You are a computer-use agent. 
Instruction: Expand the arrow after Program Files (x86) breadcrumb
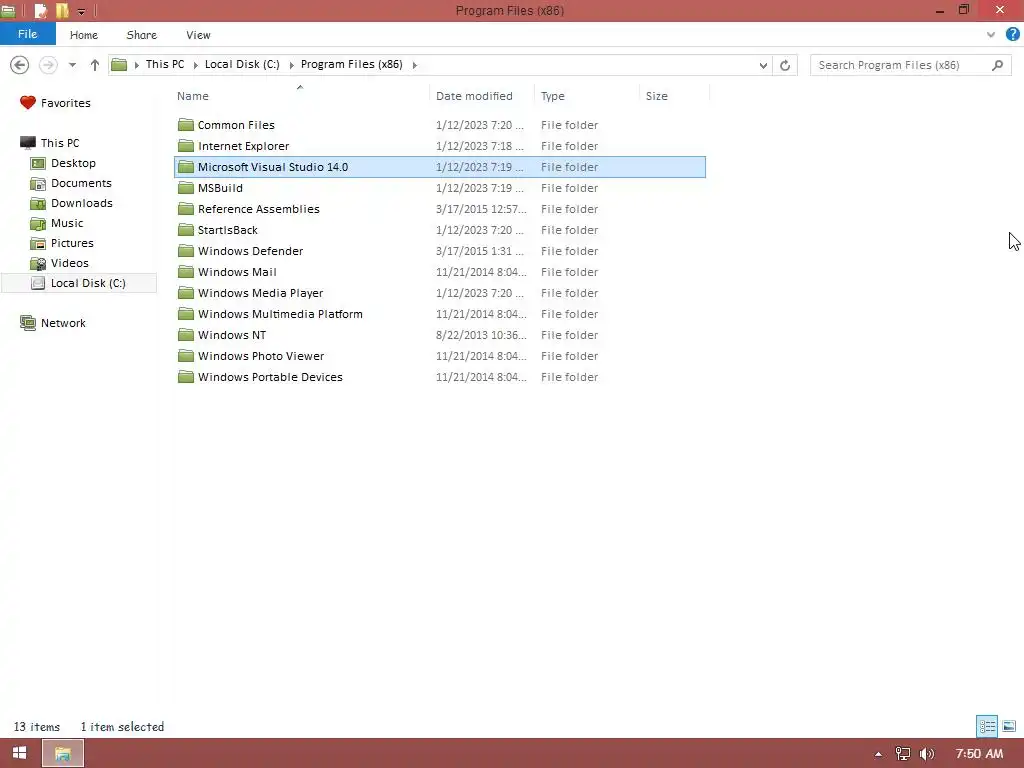click(x=415, y=65)
